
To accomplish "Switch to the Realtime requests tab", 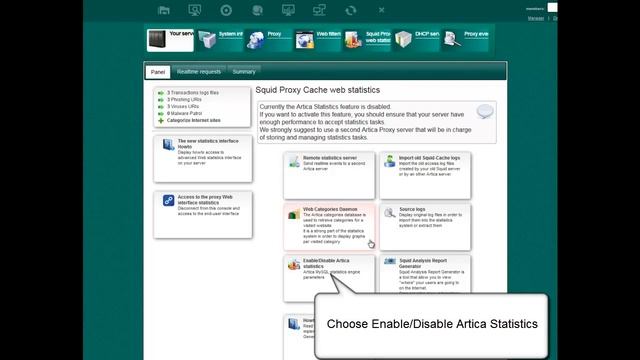I will click(199, 71).
